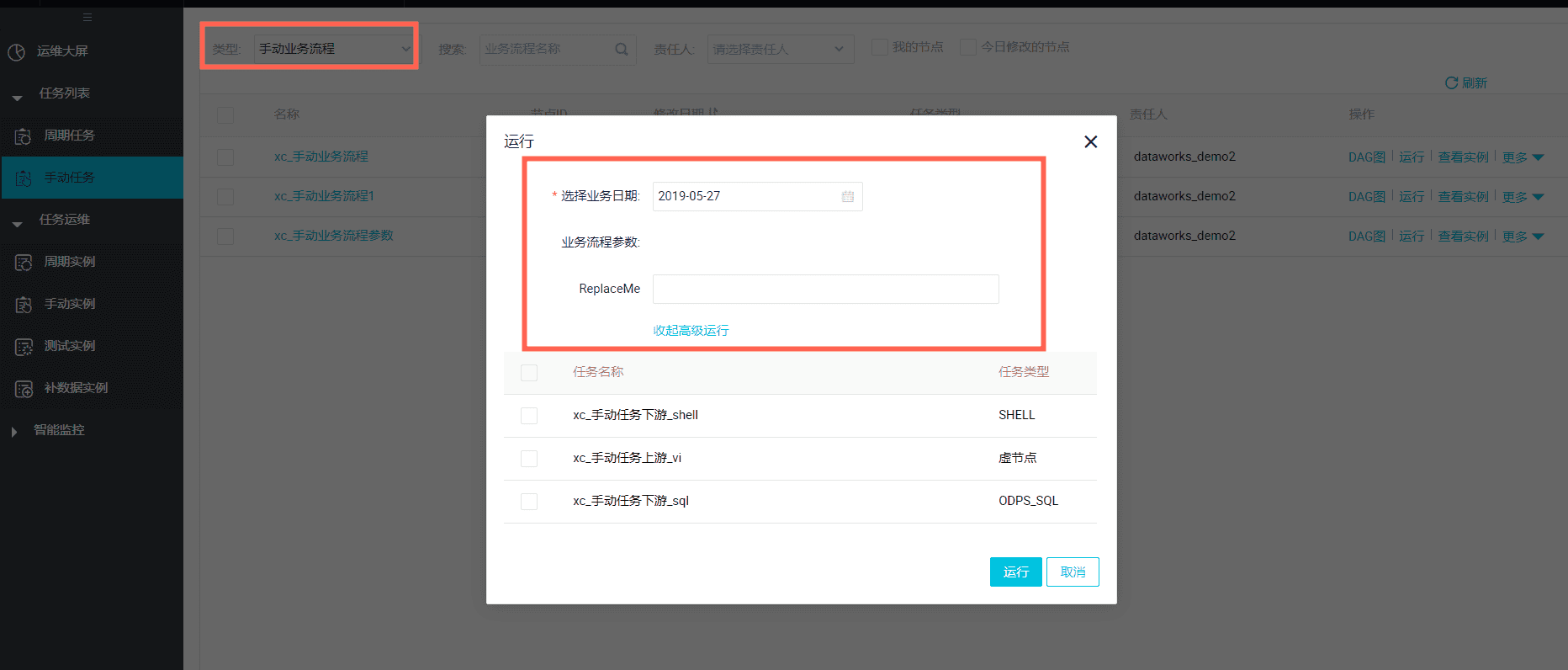Focus the 业务流程名称 search field
1568x670 pixels.
coord(557,49)
